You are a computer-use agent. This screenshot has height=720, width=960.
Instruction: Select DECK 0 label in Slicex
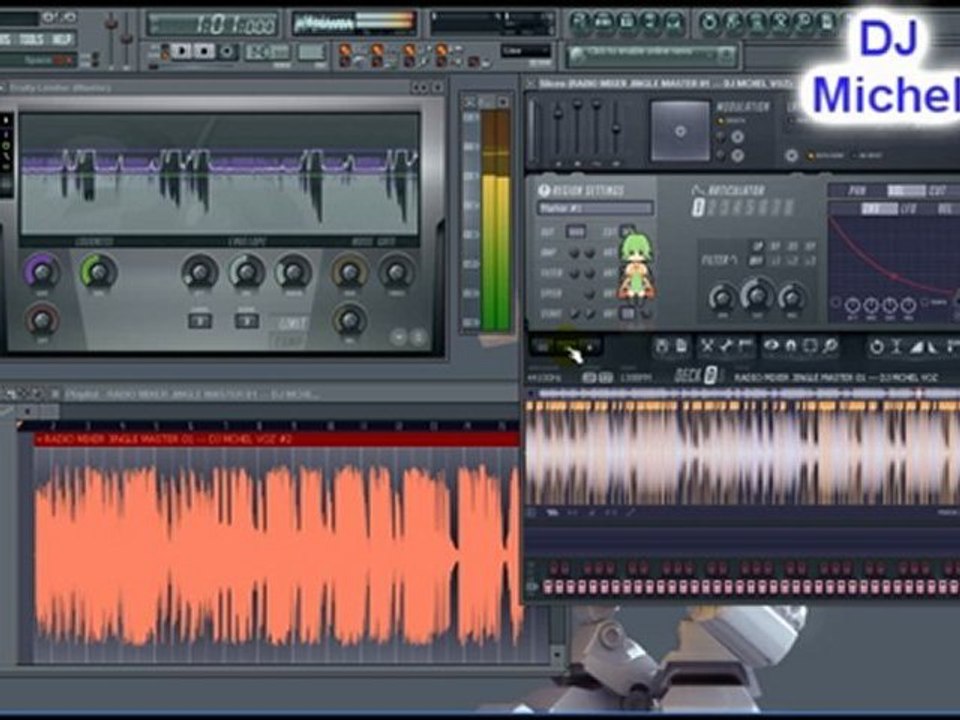[697, 375]
